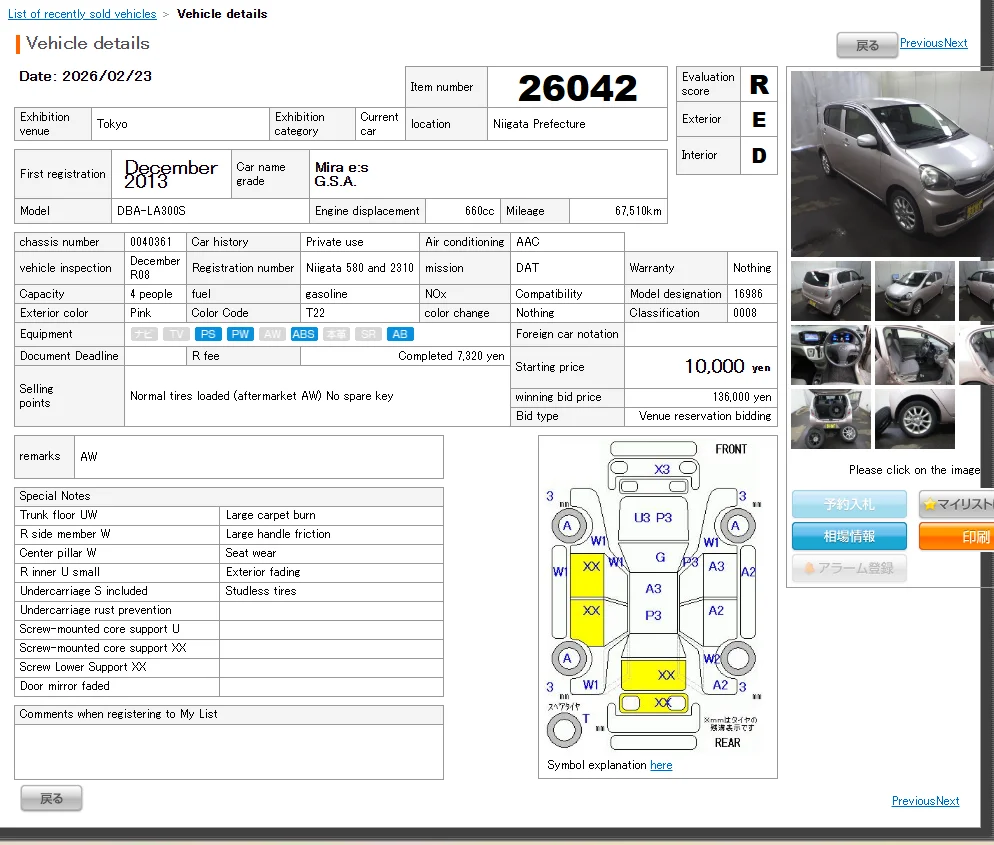Click the evaluation score 'R' cell
The height and width of the screenshot is (845, 994).
(759, 84)
